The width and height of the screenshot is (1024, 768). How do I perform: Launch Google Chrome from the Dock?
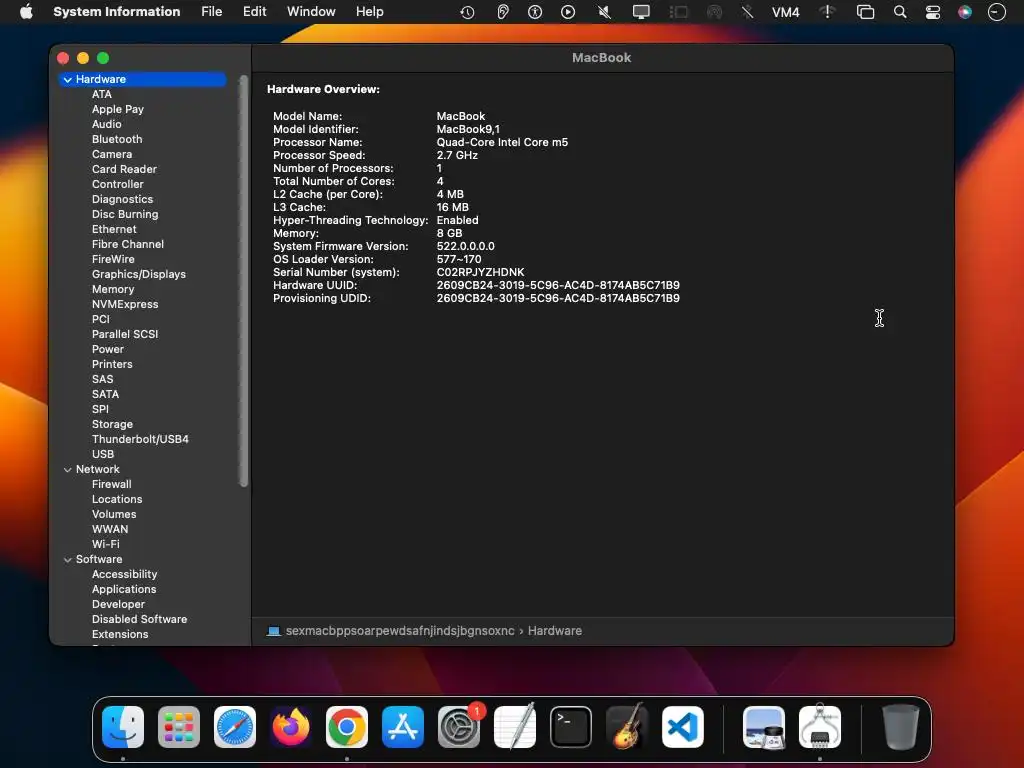(x=347, y=727)
